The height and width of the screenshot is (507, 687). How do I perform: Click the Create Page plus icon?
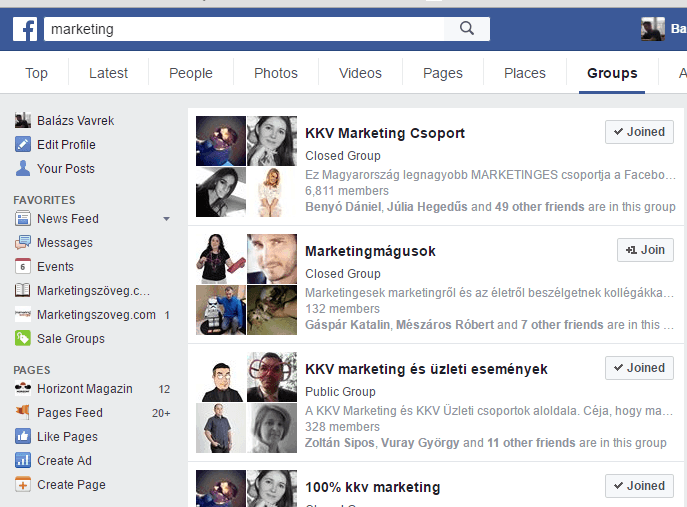23,485
